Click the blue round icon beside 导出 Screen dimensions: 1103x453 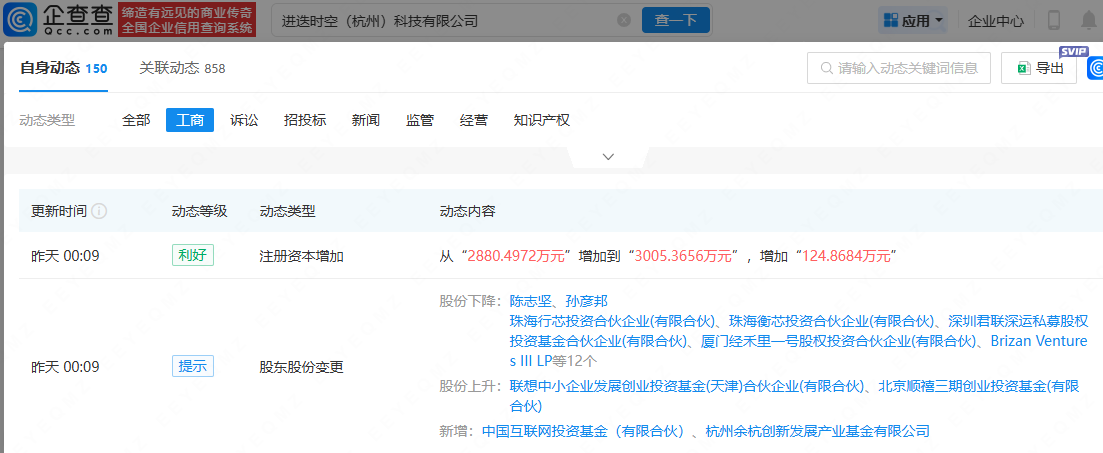1094,69
